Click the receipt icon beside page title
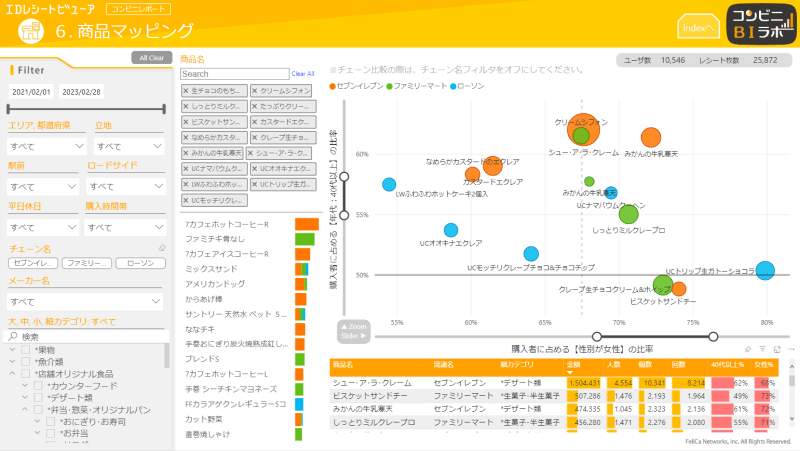Viewport: 800px width, 451px height. pos(31,32)
